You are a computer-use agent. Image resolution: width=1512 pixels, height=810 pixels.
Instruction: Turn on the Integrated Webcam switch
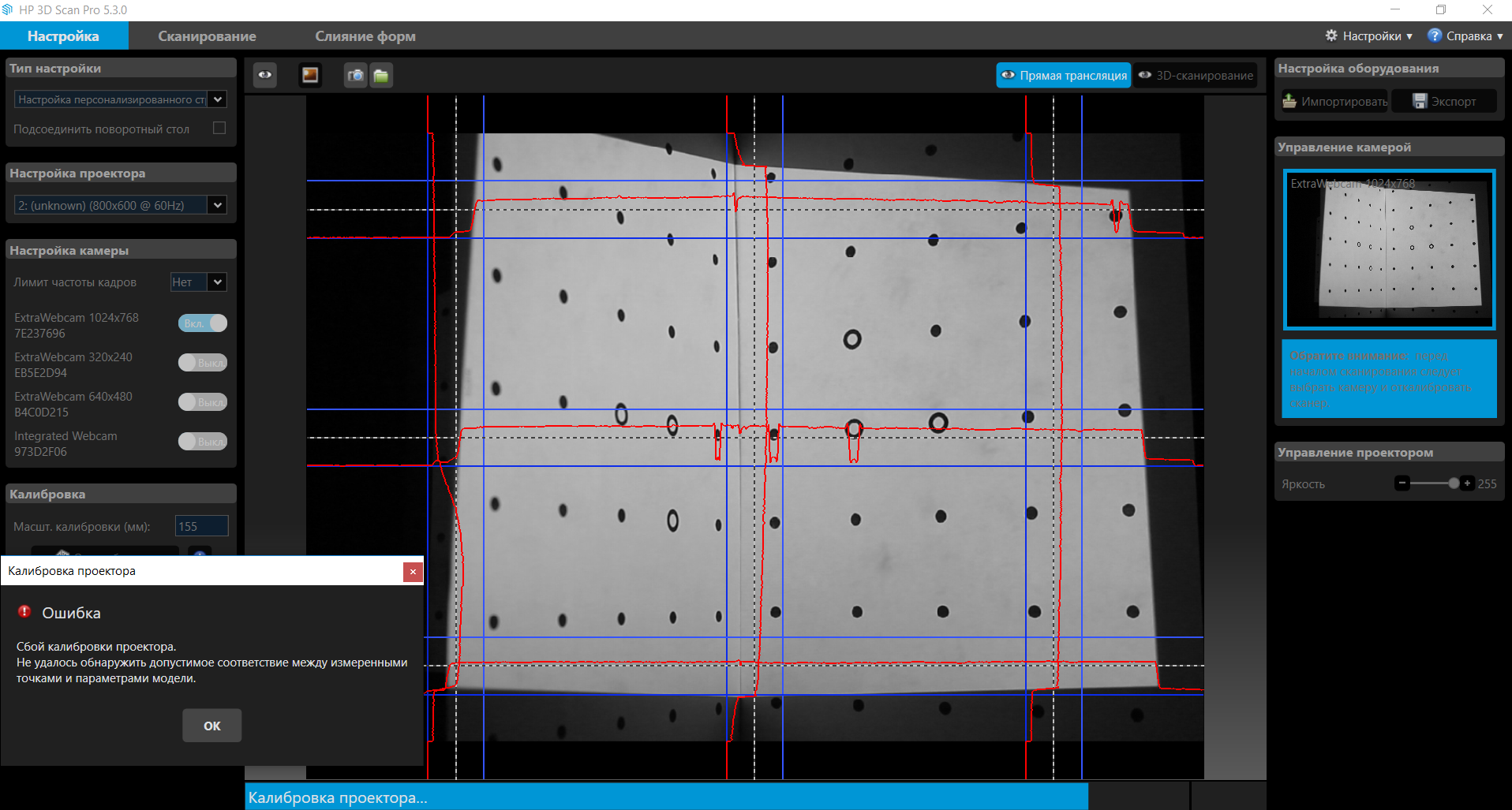(203, 442)
